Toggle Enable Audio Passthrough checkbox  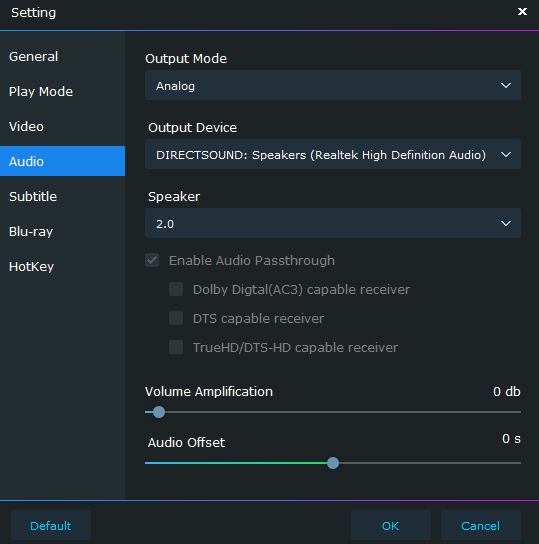coord(152,260)
